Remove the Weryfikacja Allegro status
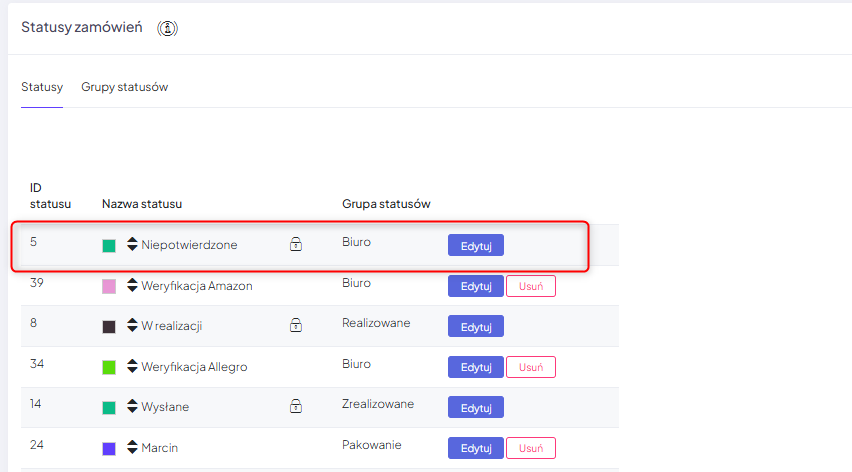Viewport: 852px width, 472px height. point(530,367)
